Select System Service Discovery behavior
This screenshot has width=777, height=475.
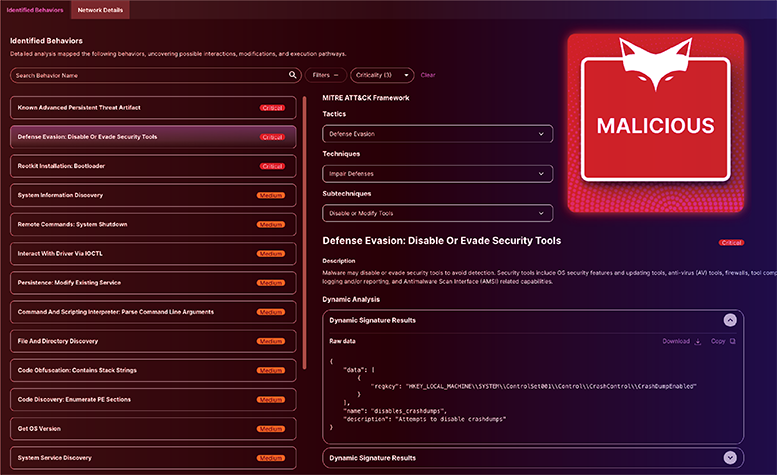tap(153, 458)
